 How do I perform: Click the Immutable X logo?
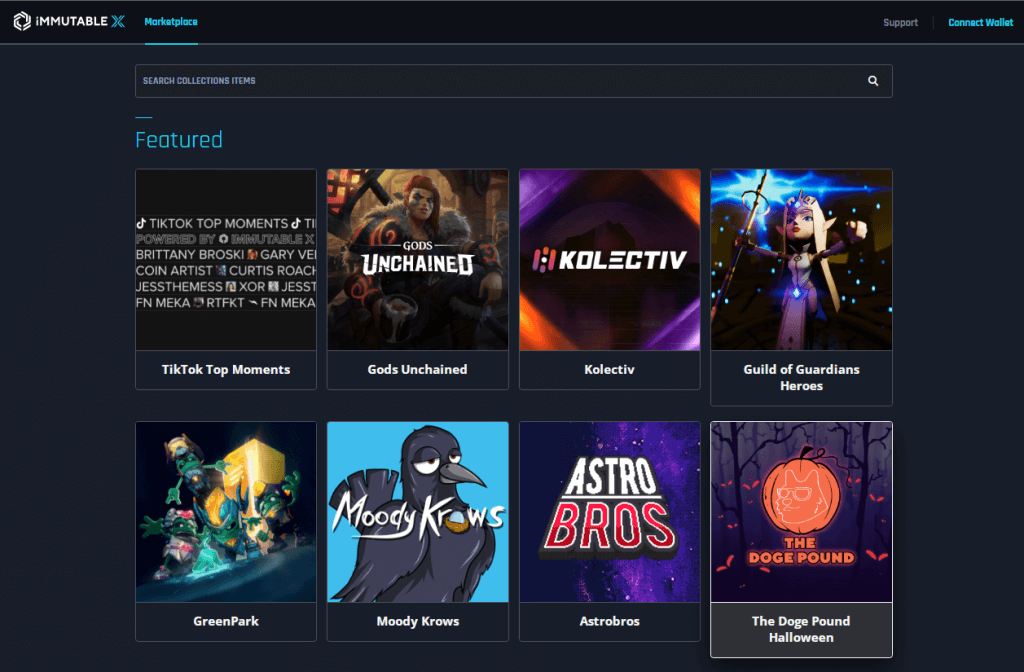69,22
